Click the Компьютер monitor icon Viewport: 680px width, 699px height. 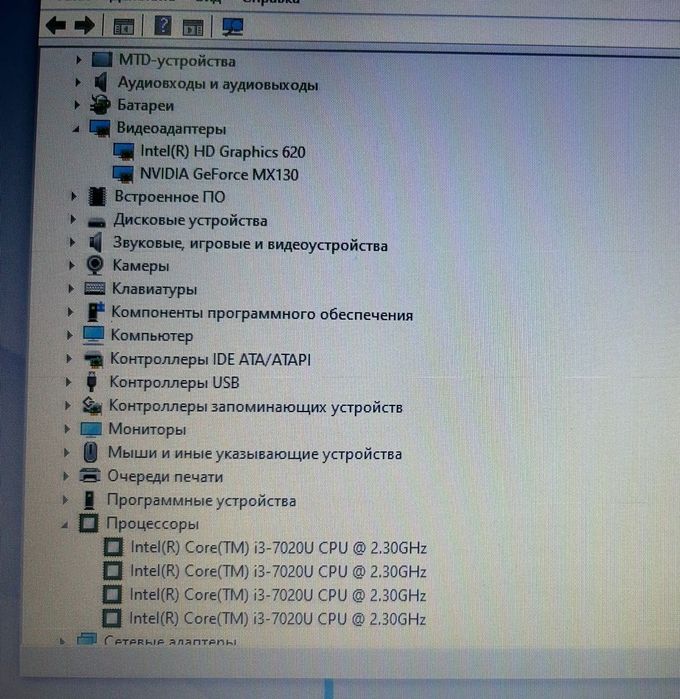[94, 335]
